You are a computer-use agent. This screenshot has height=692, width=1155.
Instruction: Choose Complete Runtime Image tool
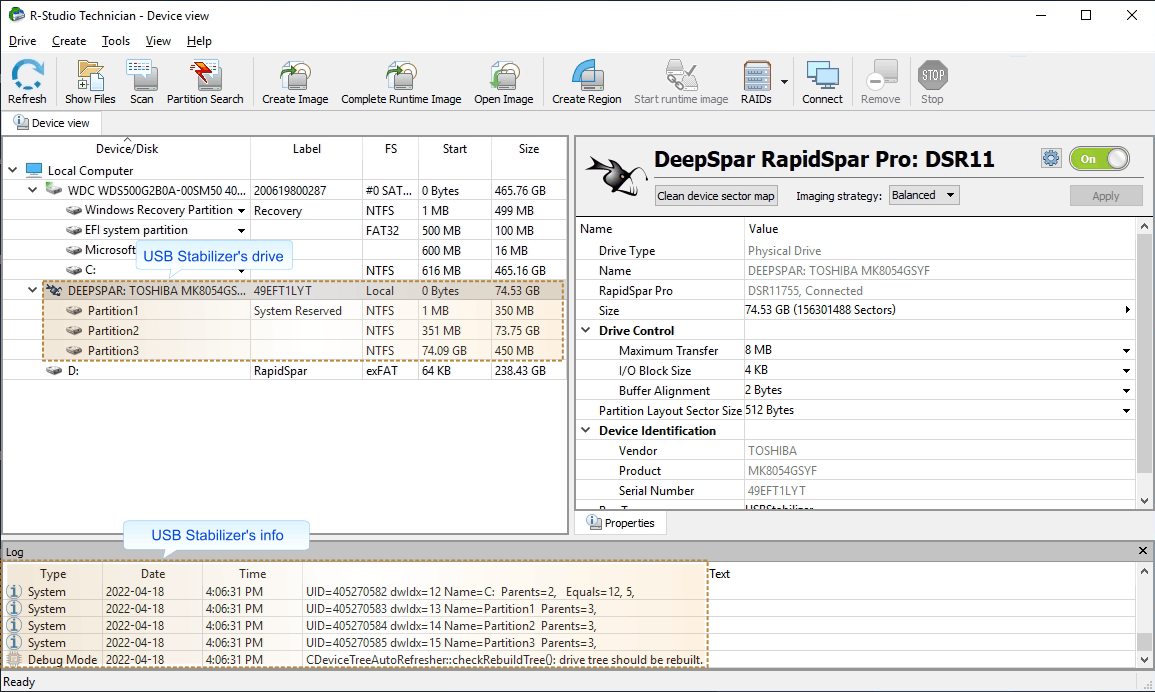(401, 75)
